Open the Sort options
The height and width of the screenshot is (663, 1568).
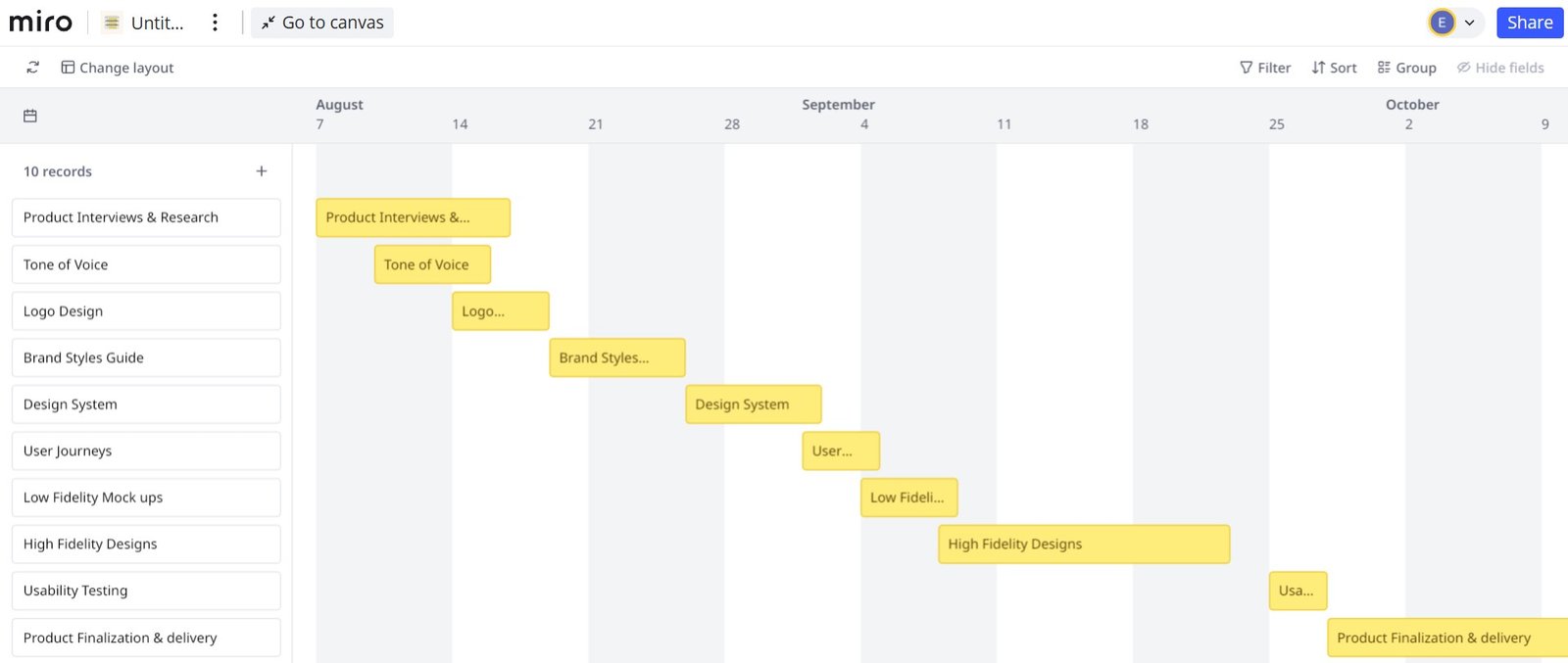tap(1334, 68)
